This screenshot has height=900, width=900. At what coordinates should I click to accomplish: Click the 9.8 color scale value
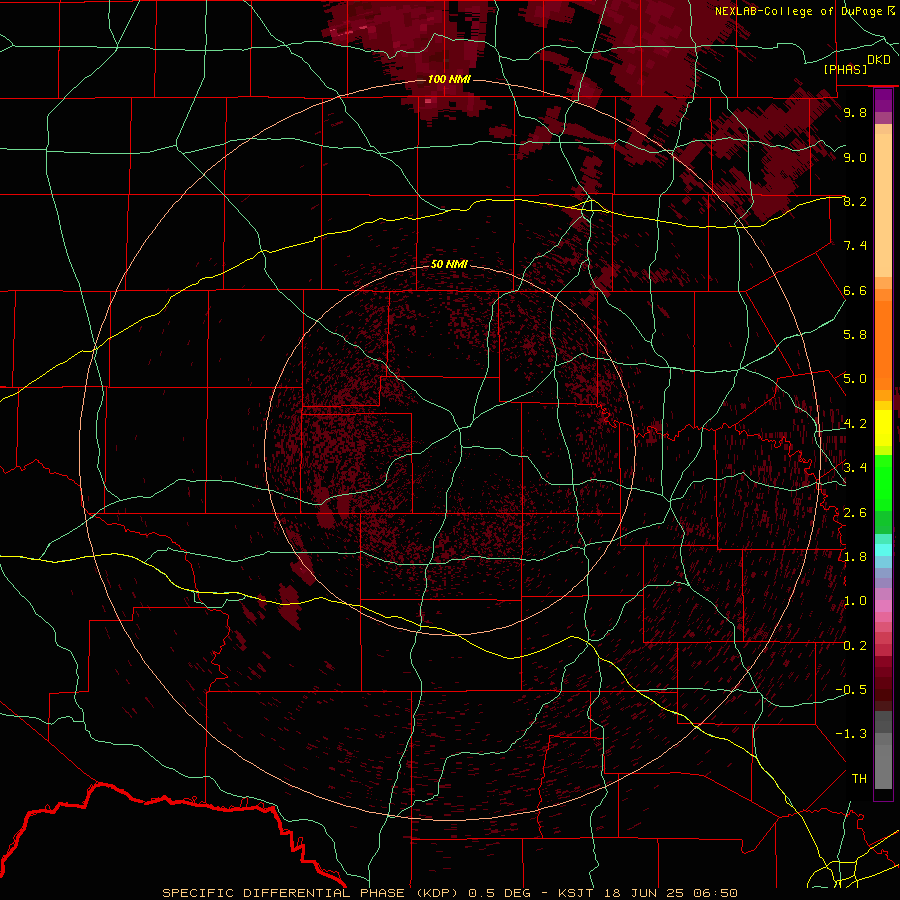[x=855, y=112]
